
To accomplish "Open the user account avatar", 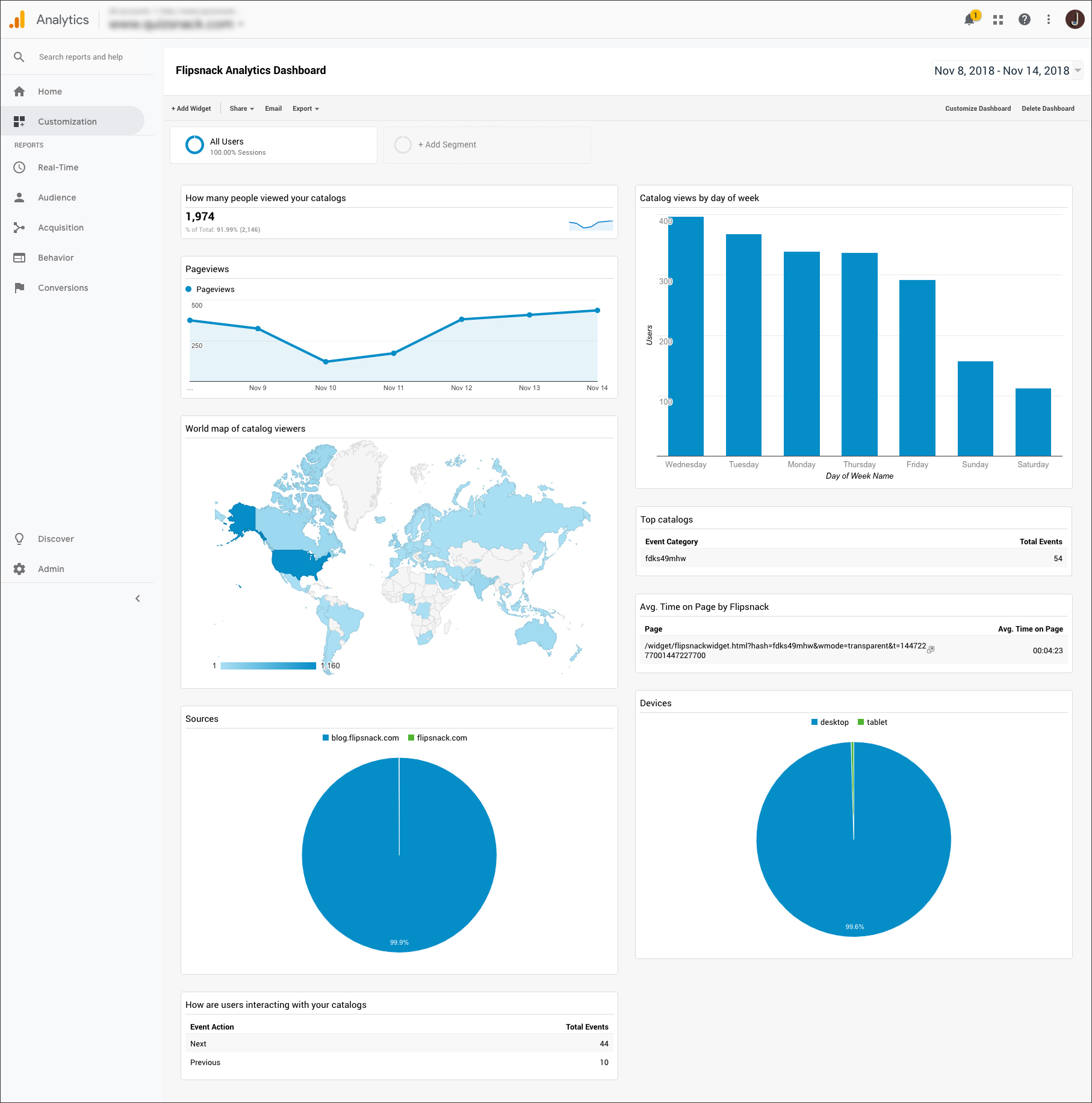I will (1075, 19).
